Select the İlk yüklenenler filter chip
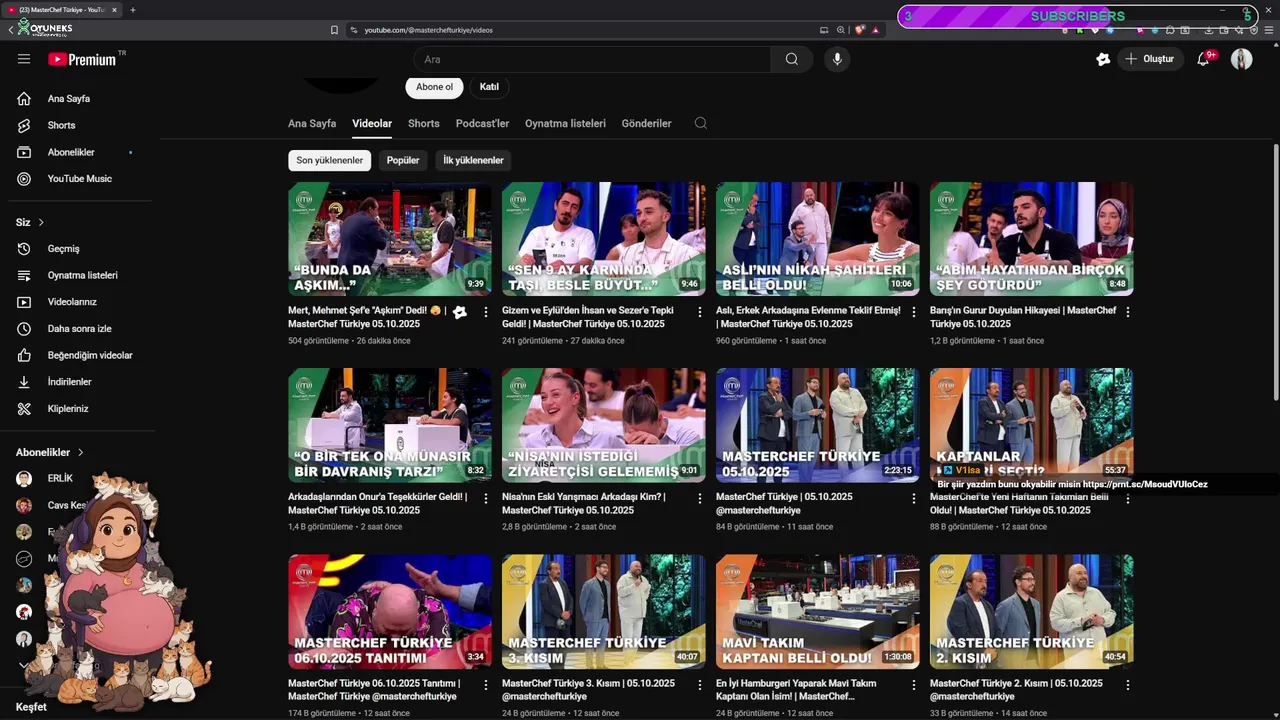This screenshot has height=720, width=1280. 473,160
